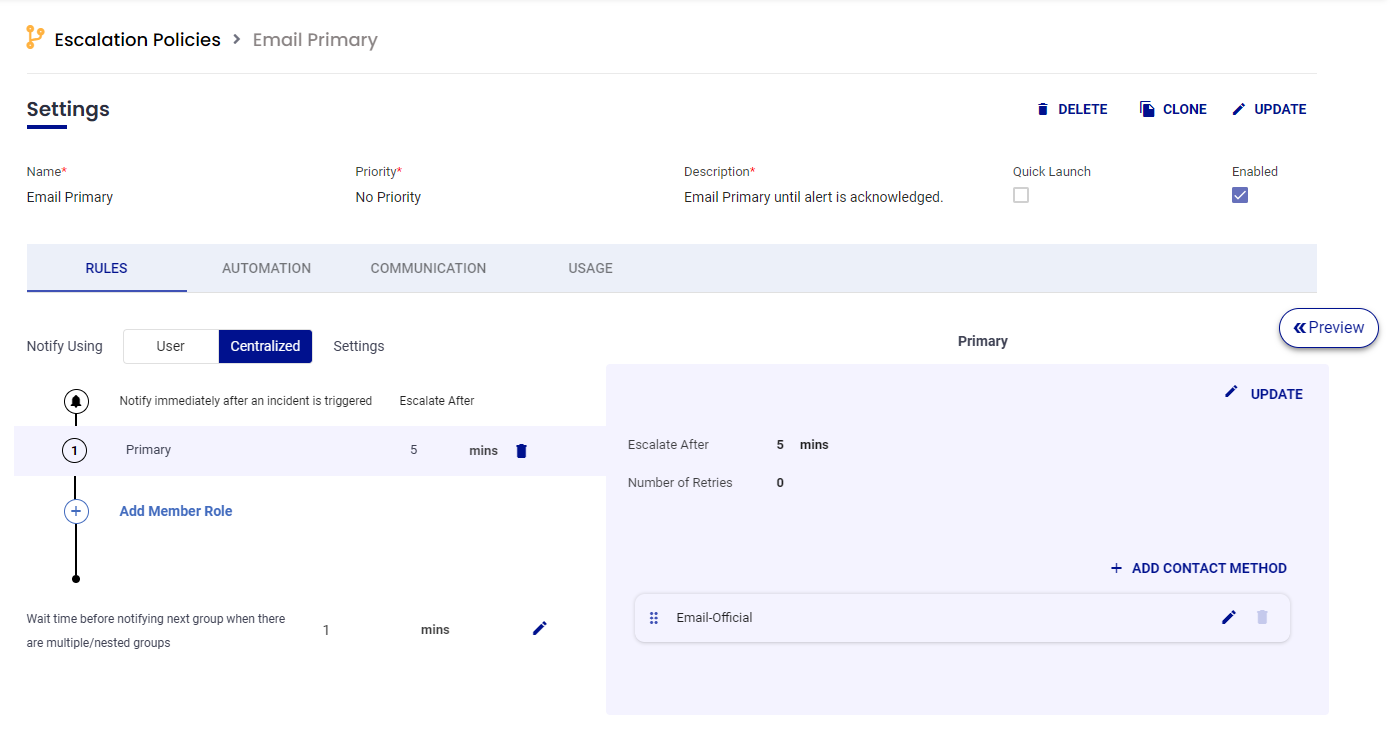1392x732 pixels.
Task: Delete the Primary role with trash icon
Action: pos(521,451)
